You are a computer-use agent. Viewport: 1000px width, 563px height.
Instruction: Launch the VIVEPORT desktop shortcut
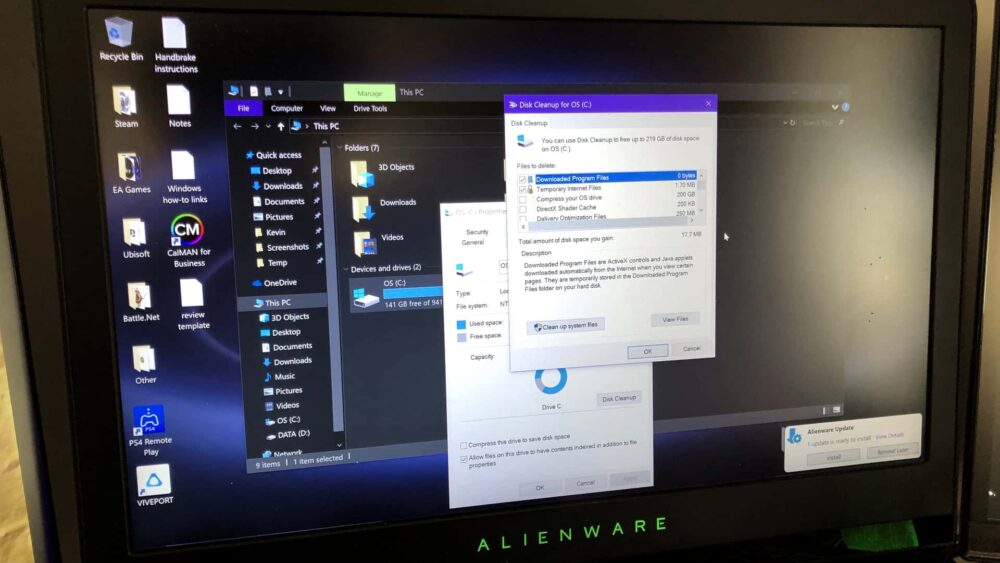click(154, 485)
